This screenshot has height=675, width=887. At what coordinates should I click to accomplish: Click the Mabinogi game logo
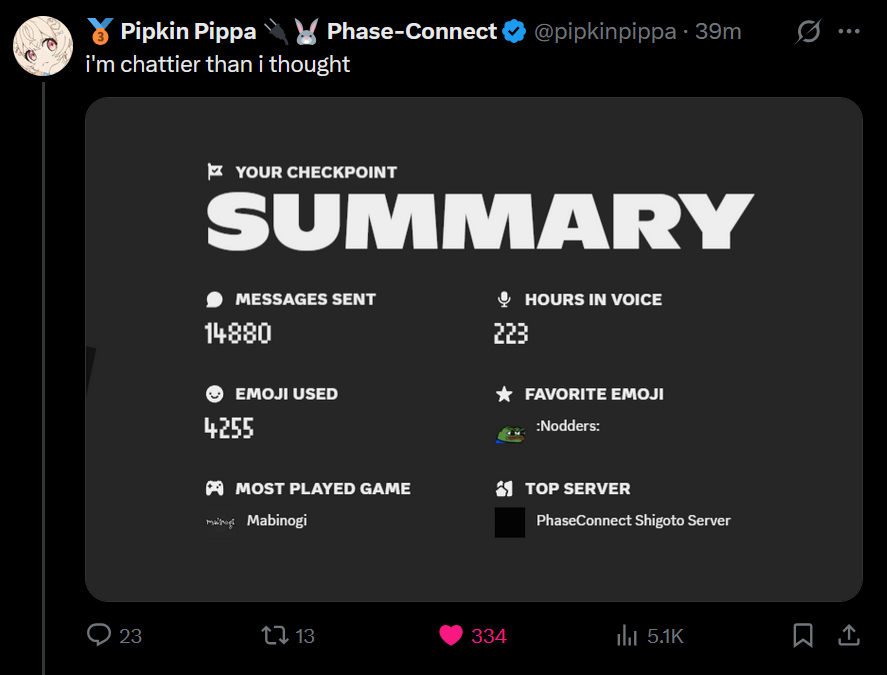(x=220, y=521)
